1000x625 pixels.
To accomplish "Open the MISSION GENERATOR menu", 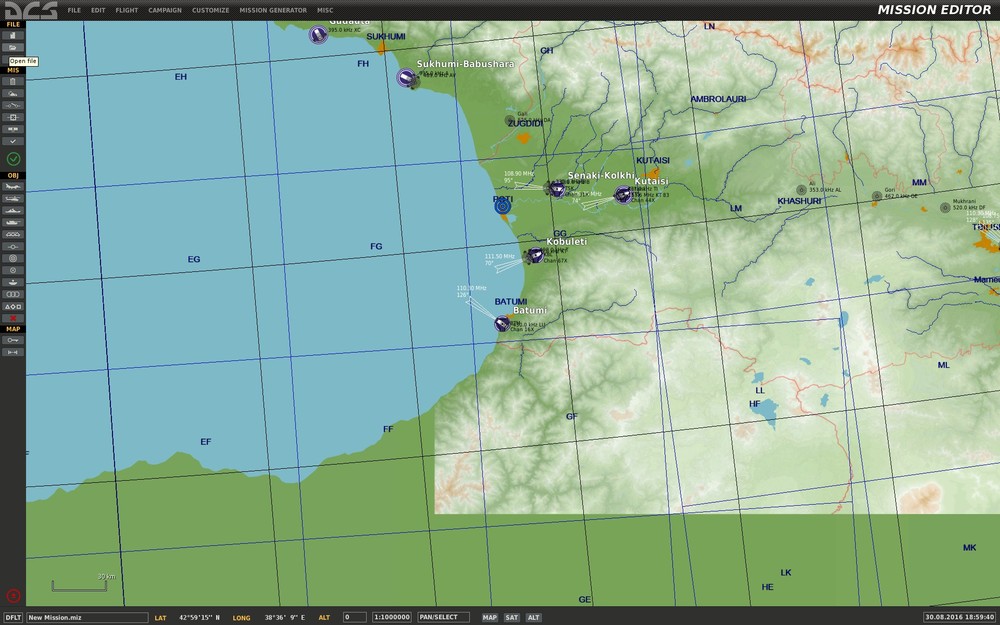I will (x=273, y=10).
